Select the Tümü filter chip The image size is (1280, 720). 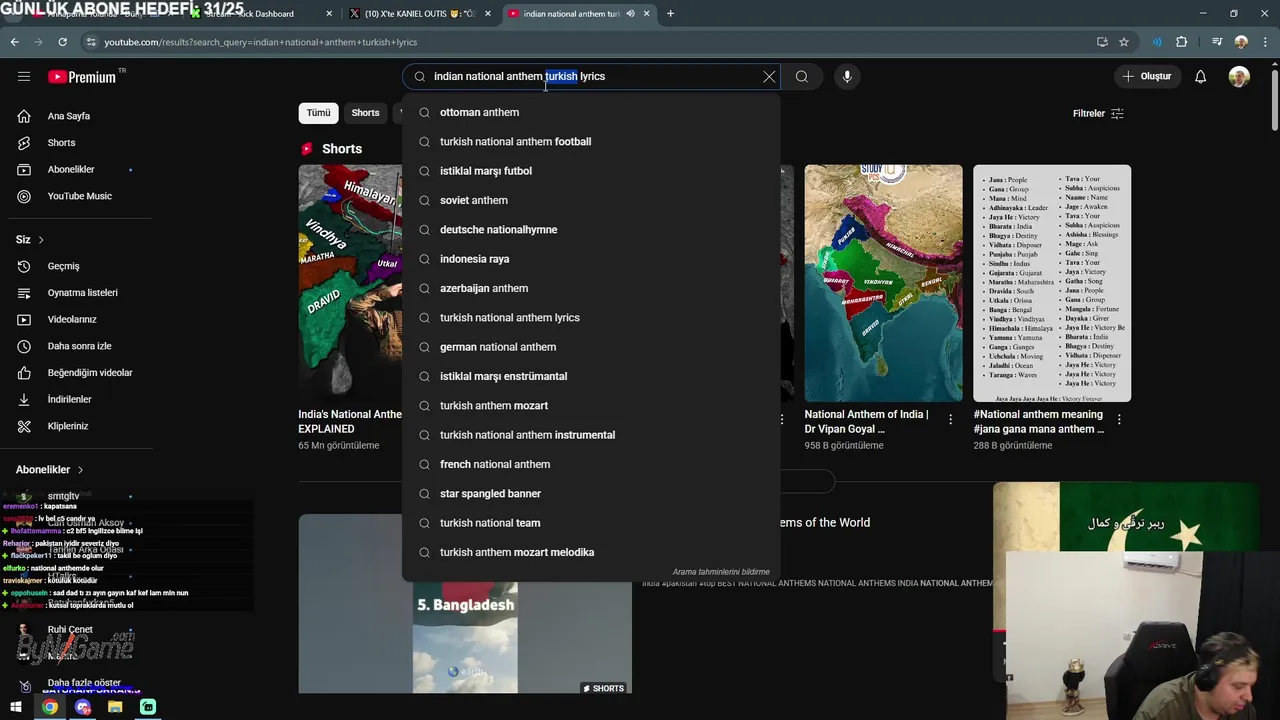(x=318, y=113)
